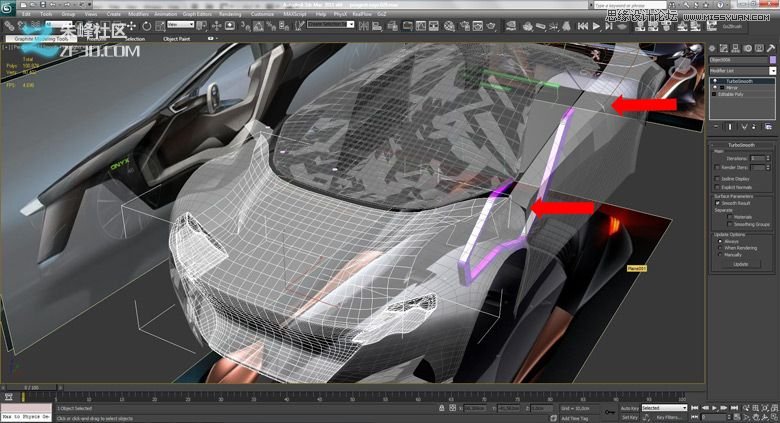Toggle Show End Result icon
This screenshot has width=780, height=423.
(x=730, y=127)
